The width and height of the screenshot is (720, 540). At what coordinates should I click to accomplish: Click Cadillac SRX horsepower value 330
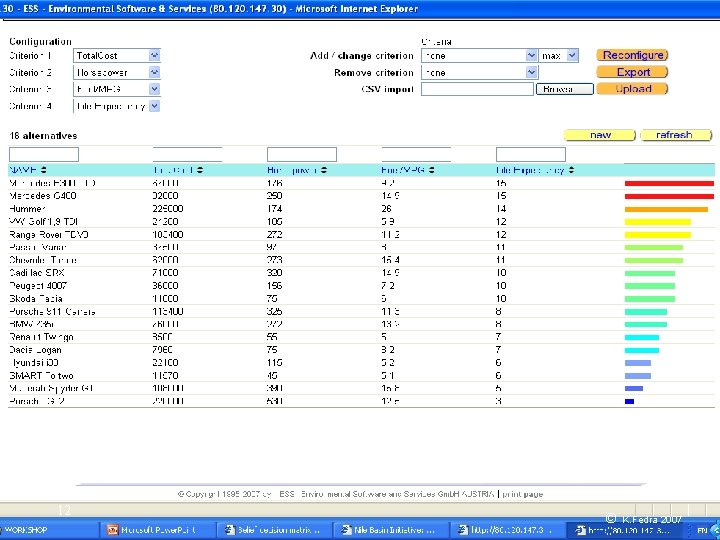coord(274,273)
